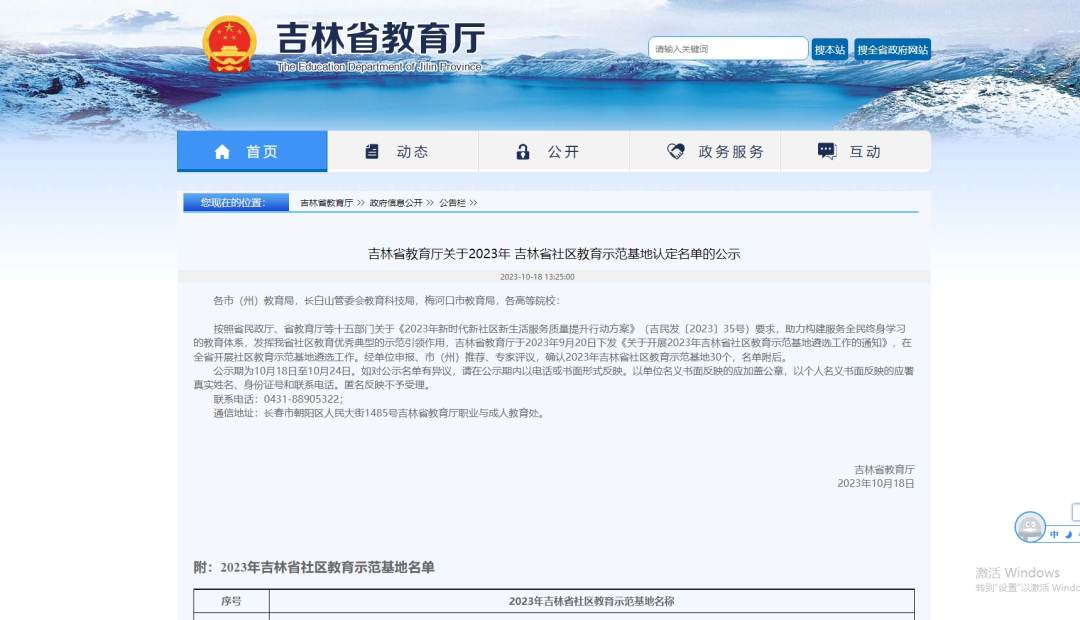Click the national emblem logo in the header
The height and width of the screenshot is (620, 1080).
coord(233,42)
